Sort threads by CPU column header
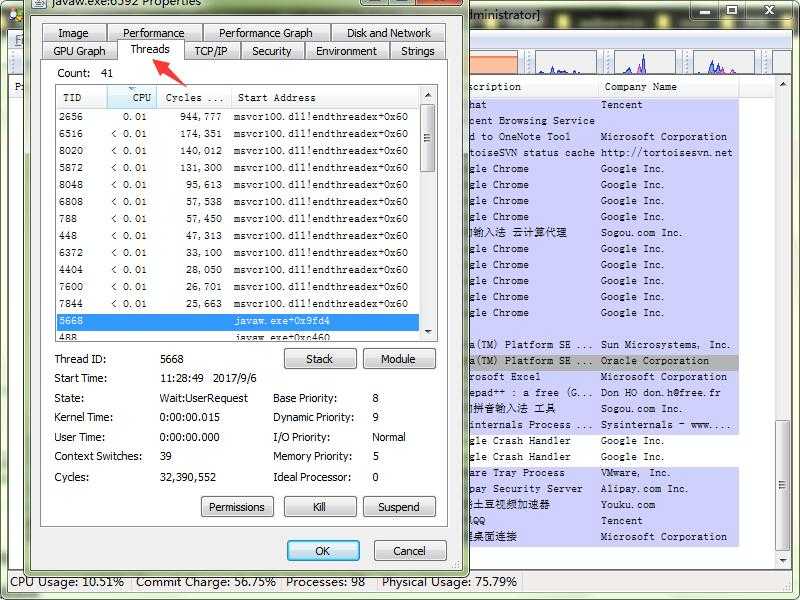The height and width of the screenshot is (600, 800). pyautogui.click(x=132, y=97)
